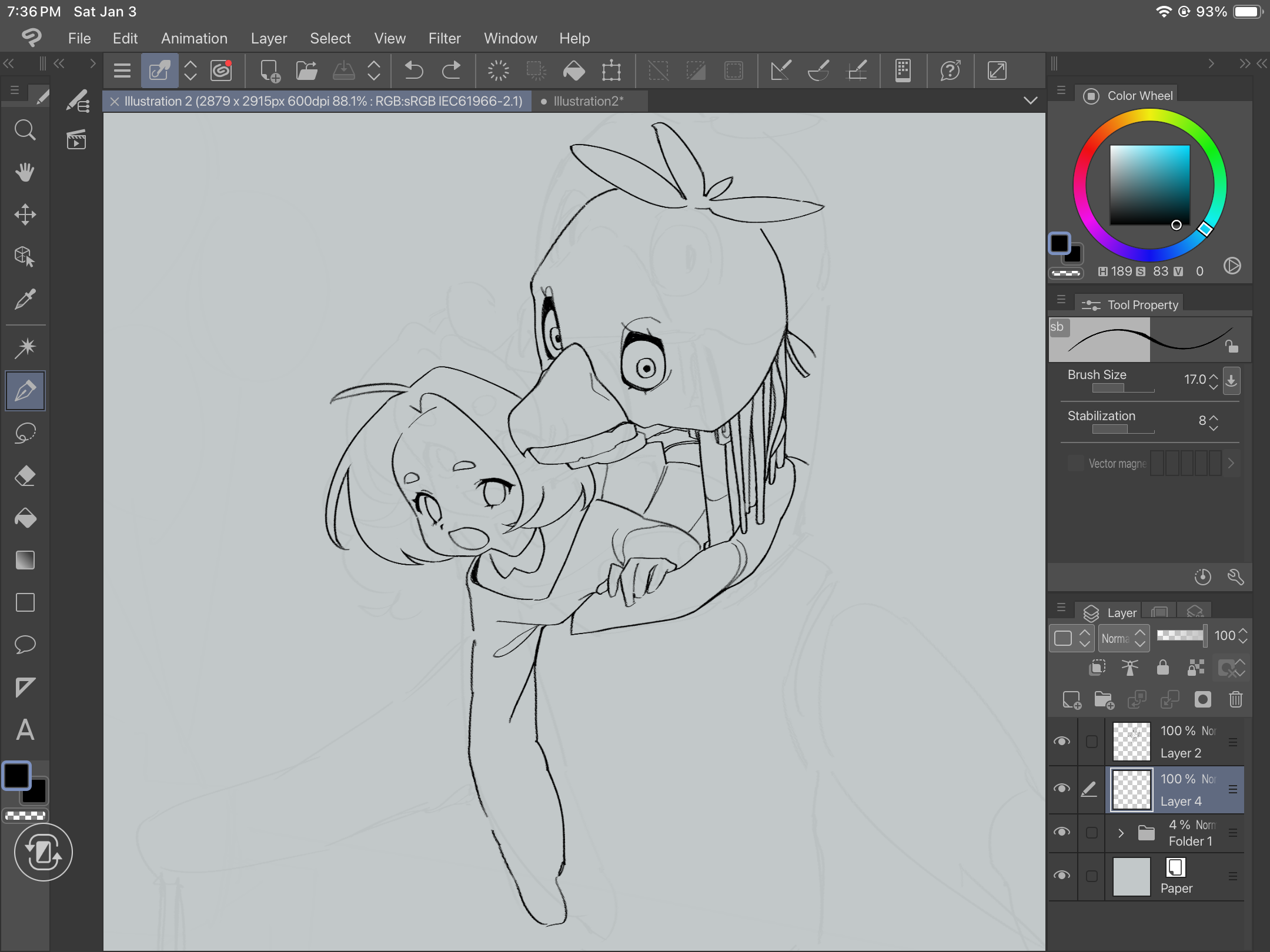Select the Text tool
Viewport: 1270px width, 952px height.
25,730
